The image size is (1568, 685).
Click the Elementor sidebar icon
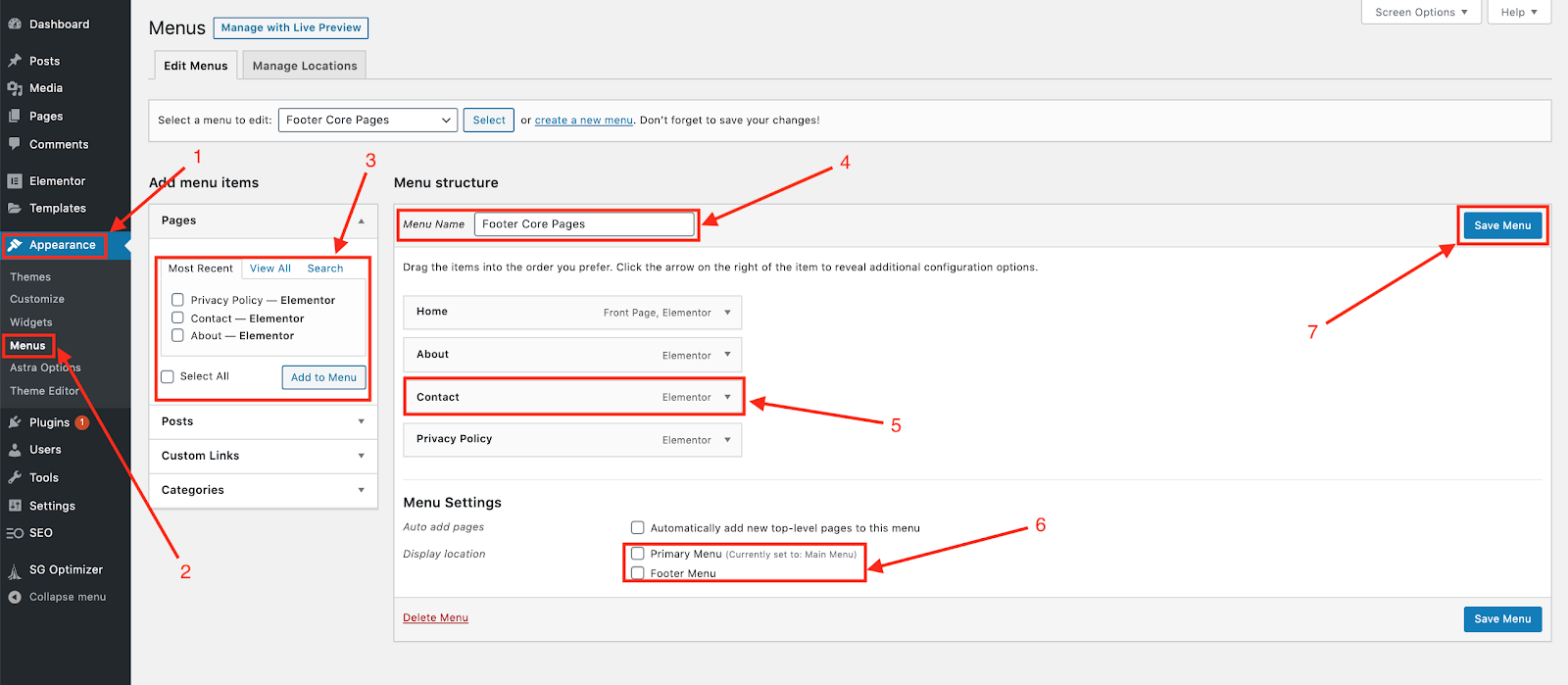[15, 181]
